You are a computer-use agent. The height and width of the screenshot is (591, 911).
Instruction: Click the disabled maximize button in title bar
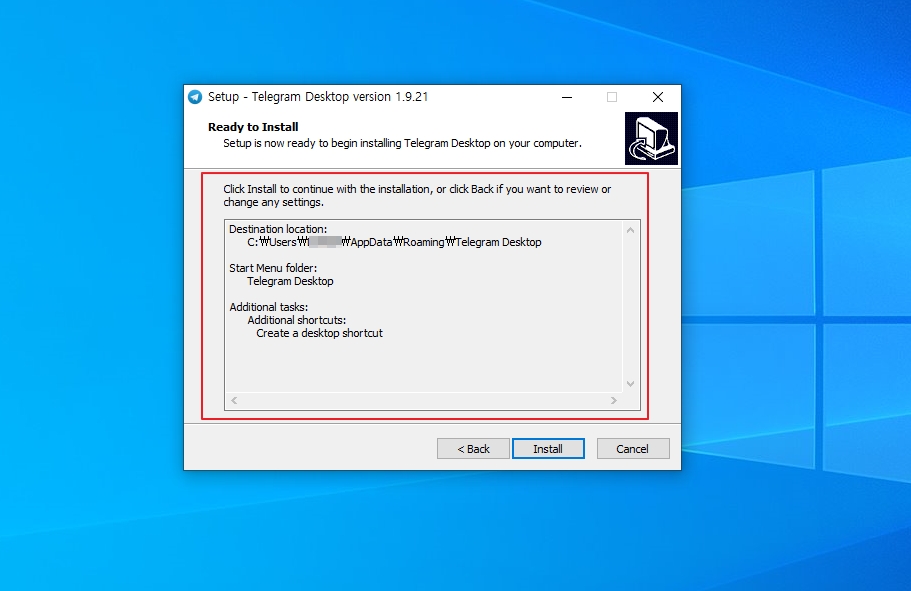click(x=612, y=97)
